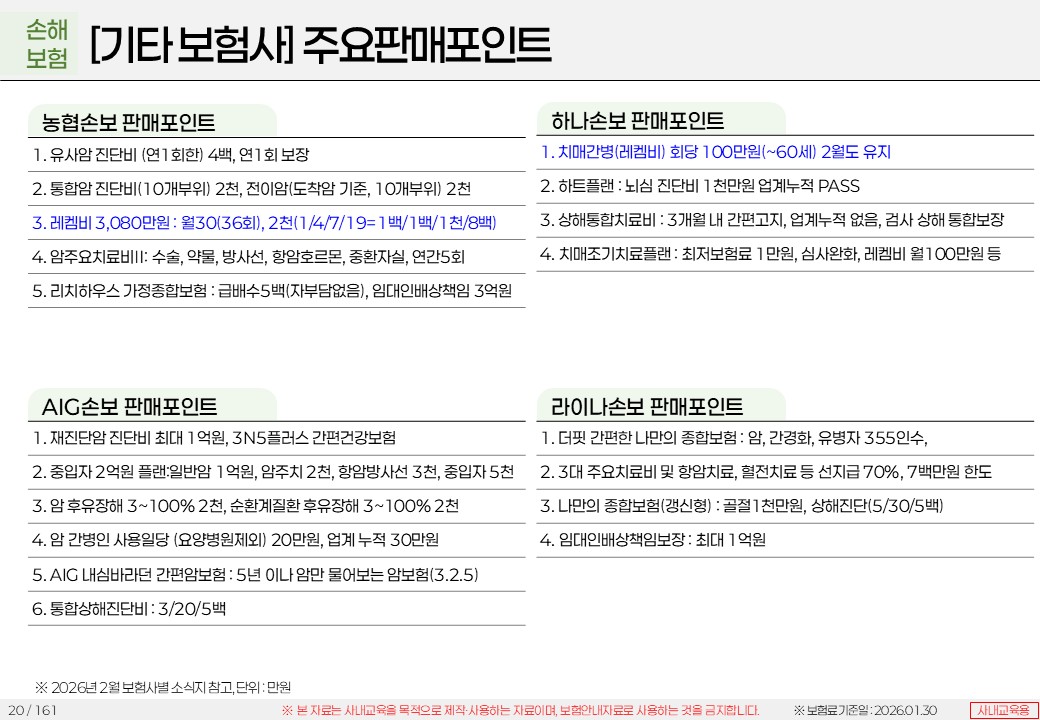Click the green 손해보험 badge

click(x=47, y=45)
